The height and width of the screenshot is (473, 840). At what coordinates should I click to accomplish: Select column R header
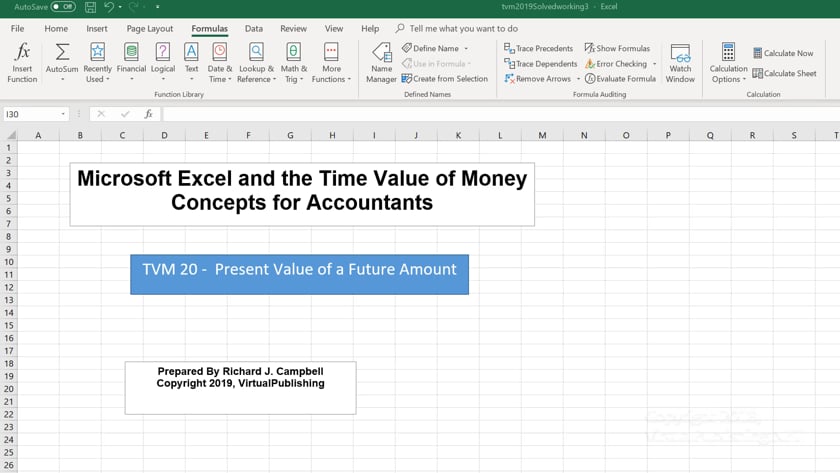pos(752,136)
